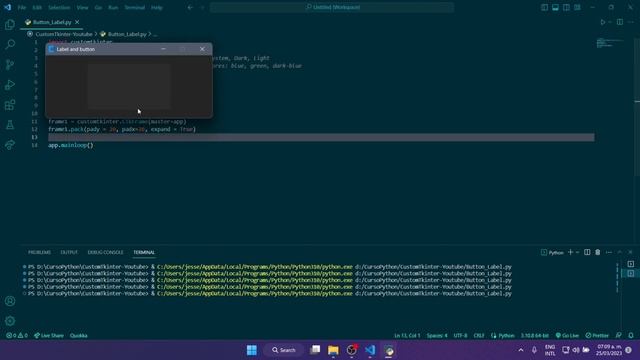This screenshot has height=360, width=640.
Task: Toggle the primary side bar layout icon
Action: (544, 7)
